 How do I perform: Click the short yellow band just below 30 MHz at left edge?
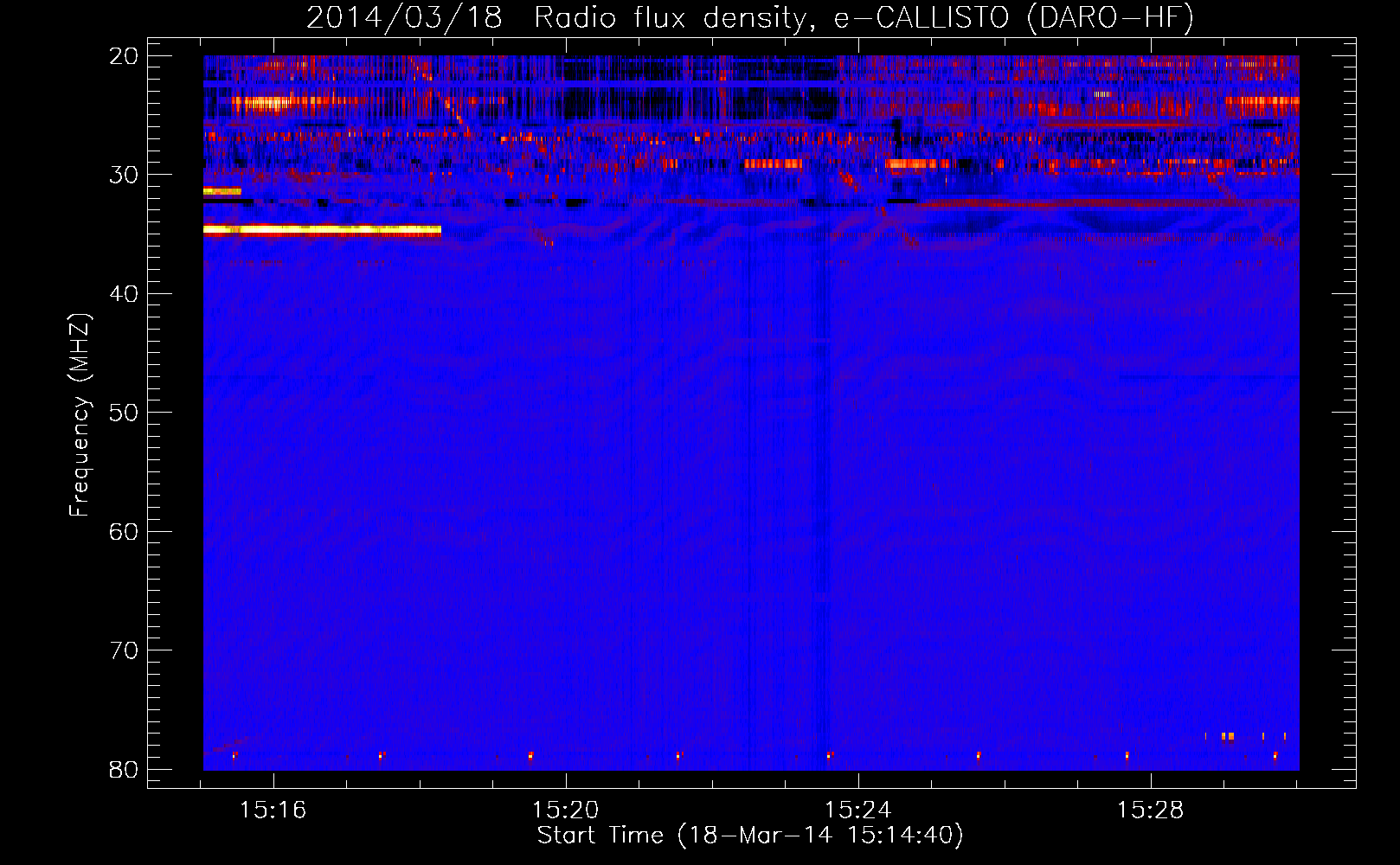pyautogui.click(x=222, y=191)
